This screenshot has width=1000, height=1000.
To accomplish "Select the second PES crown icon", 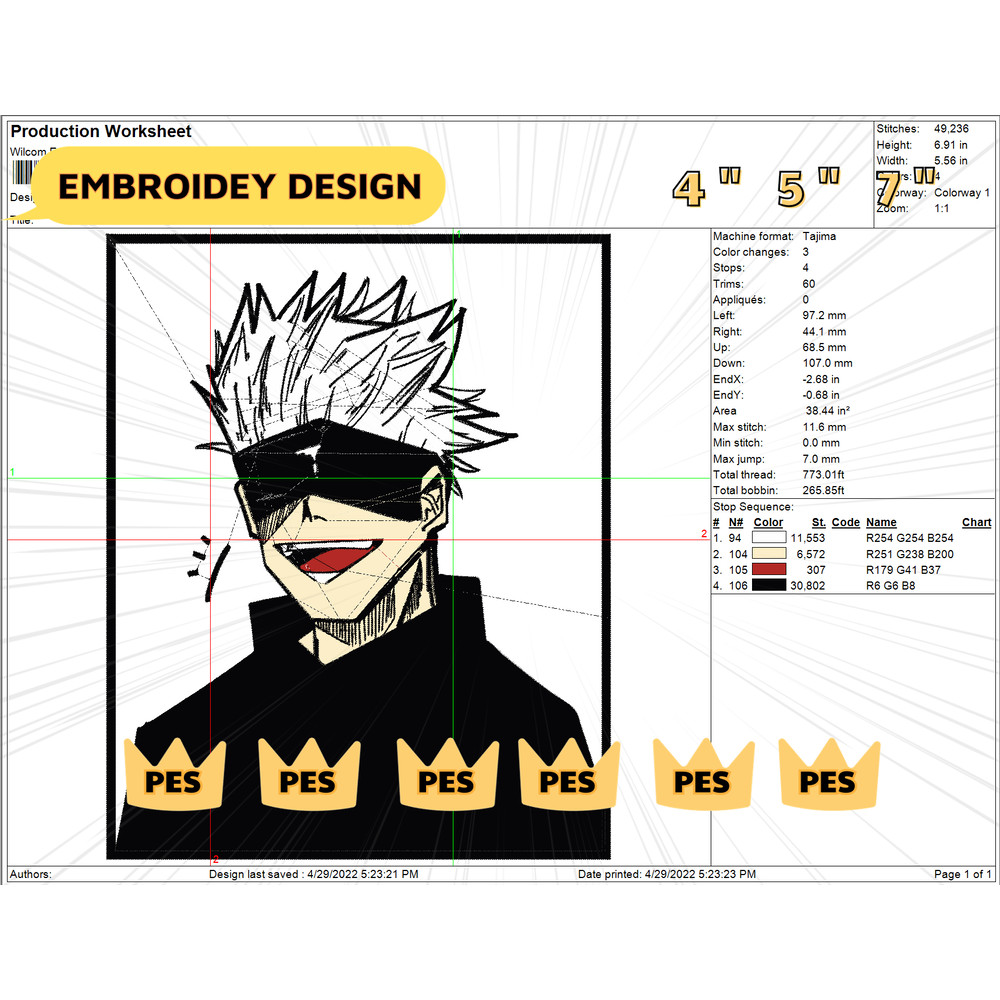I will pos(310,778).
